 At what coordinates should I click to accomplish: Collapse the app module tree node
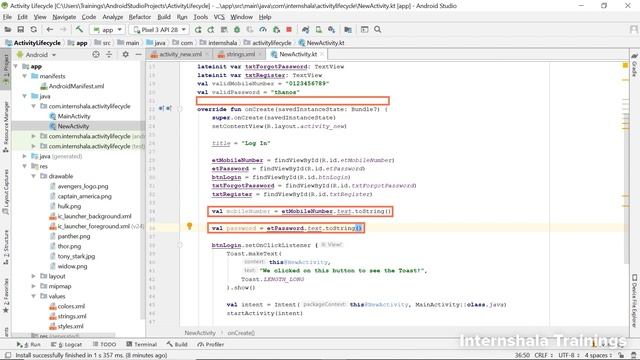16,66
